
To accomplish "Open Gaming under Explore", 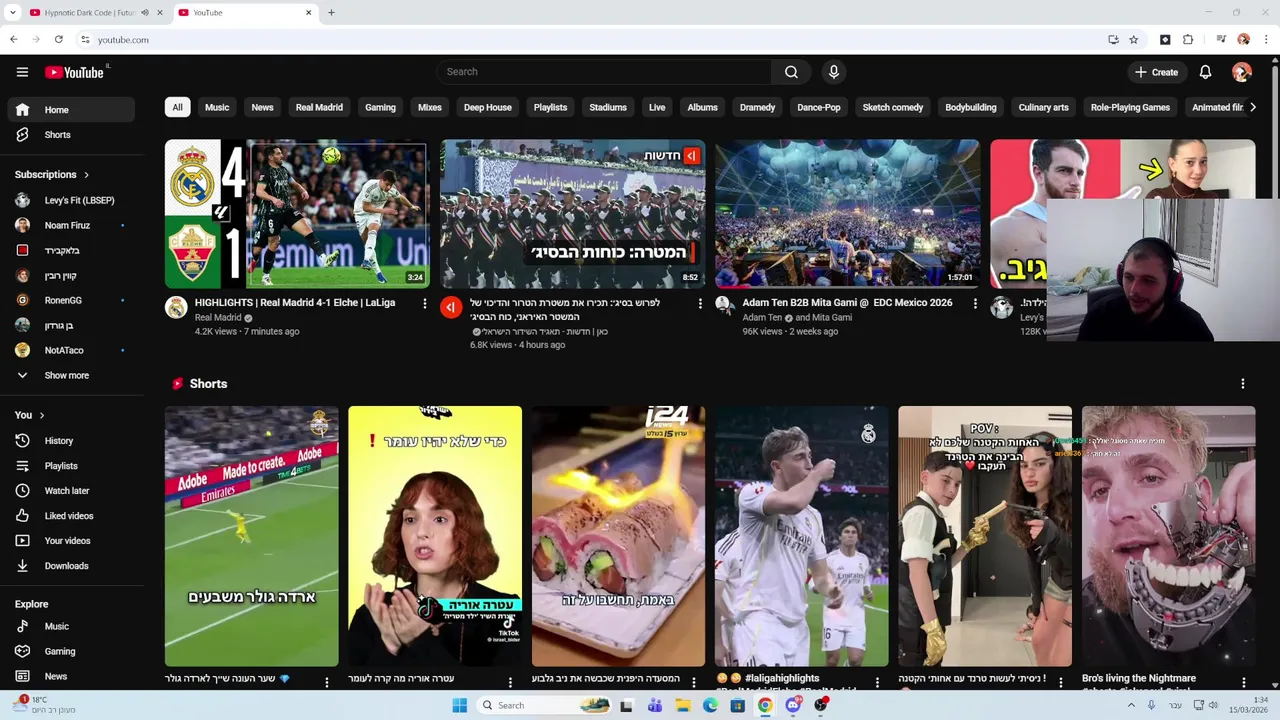I will click(x=70, y=652).
